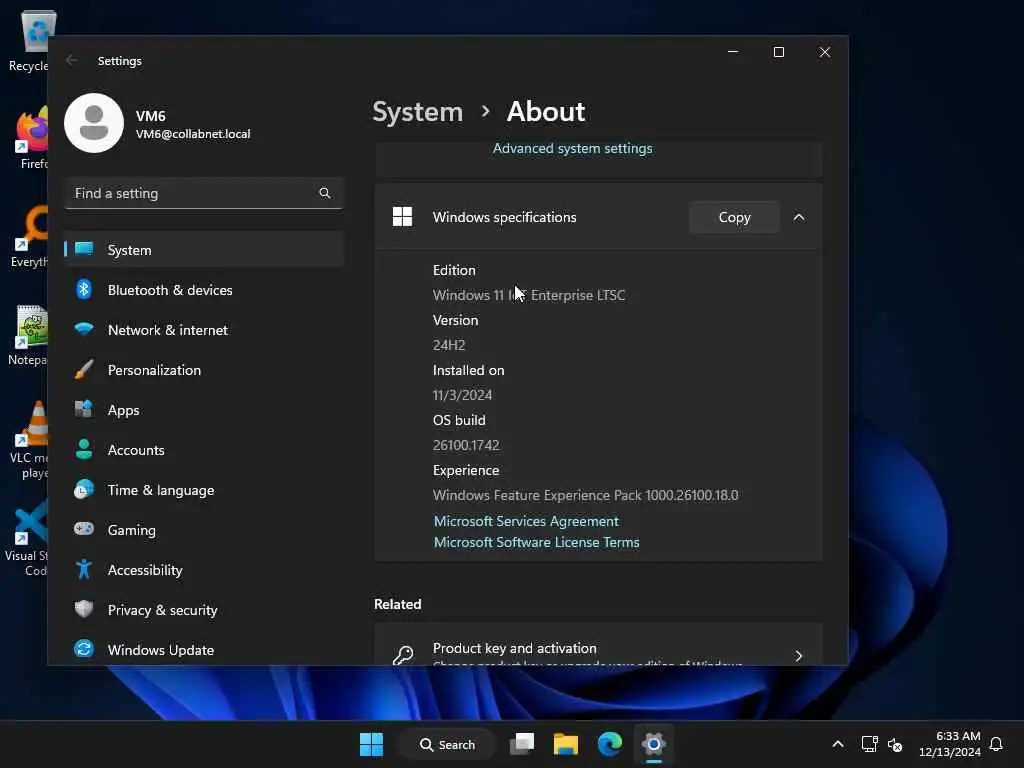Screen dimensions: 1024x768
Task: Click the Settings gear in taskbar
Action: click(x=653, y=744)
